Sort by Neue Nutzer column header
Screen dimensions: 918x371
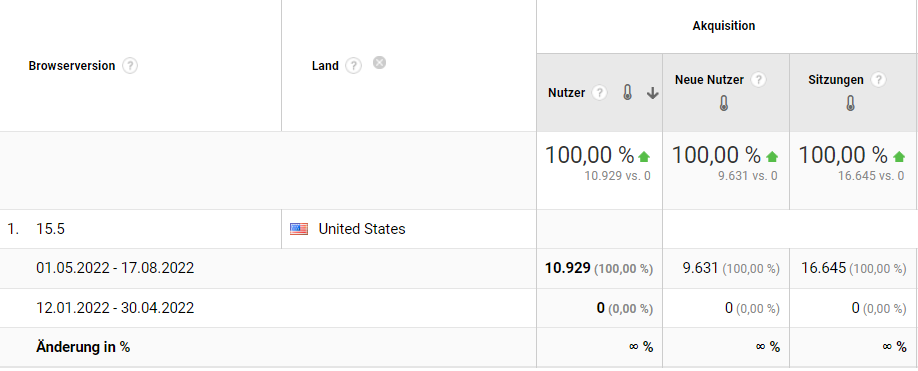click(x=709, y=80)
